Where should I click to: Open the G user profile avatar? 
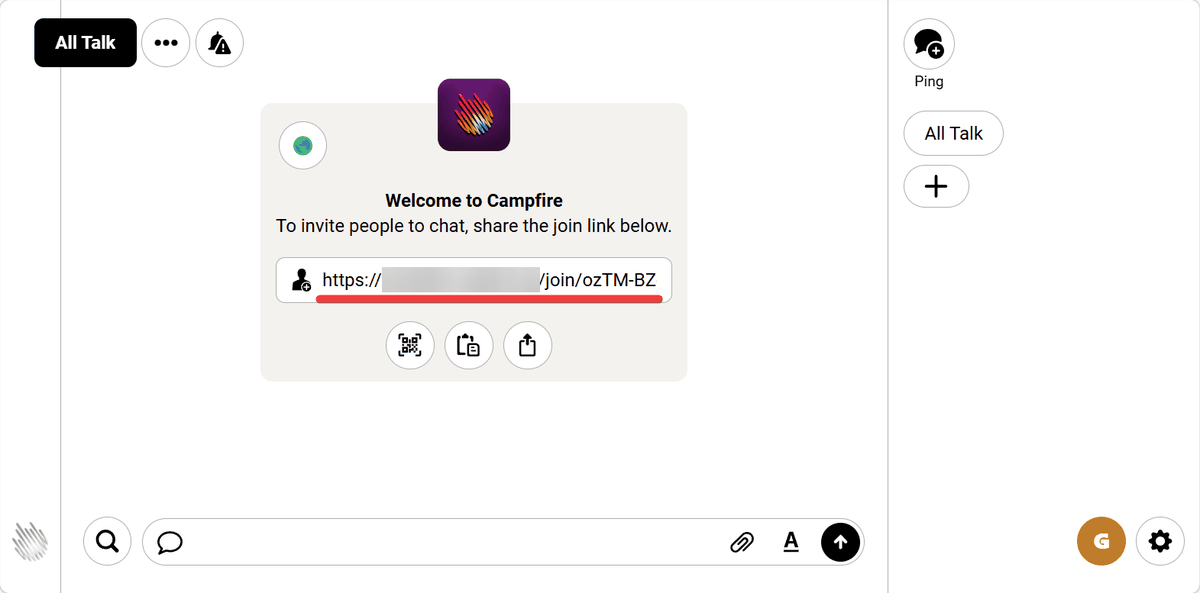pos(1101,542)
